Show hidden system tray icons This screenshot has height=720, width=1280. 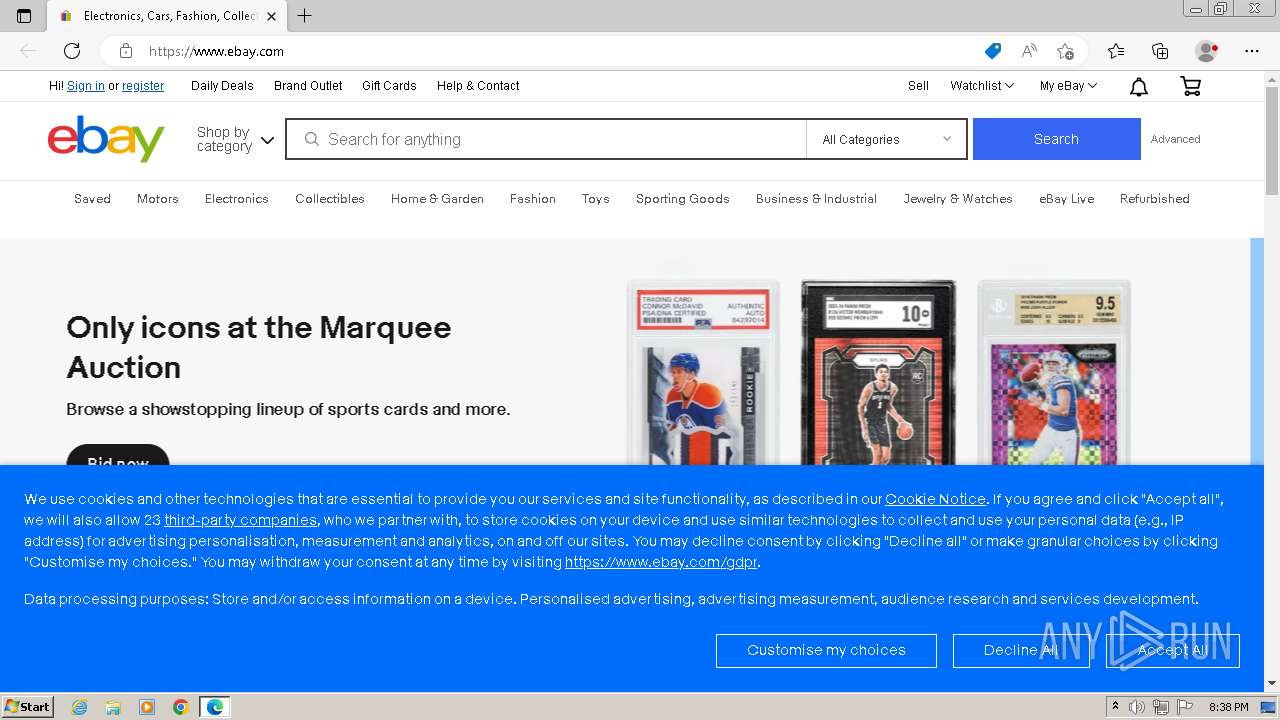point(1115,707)
